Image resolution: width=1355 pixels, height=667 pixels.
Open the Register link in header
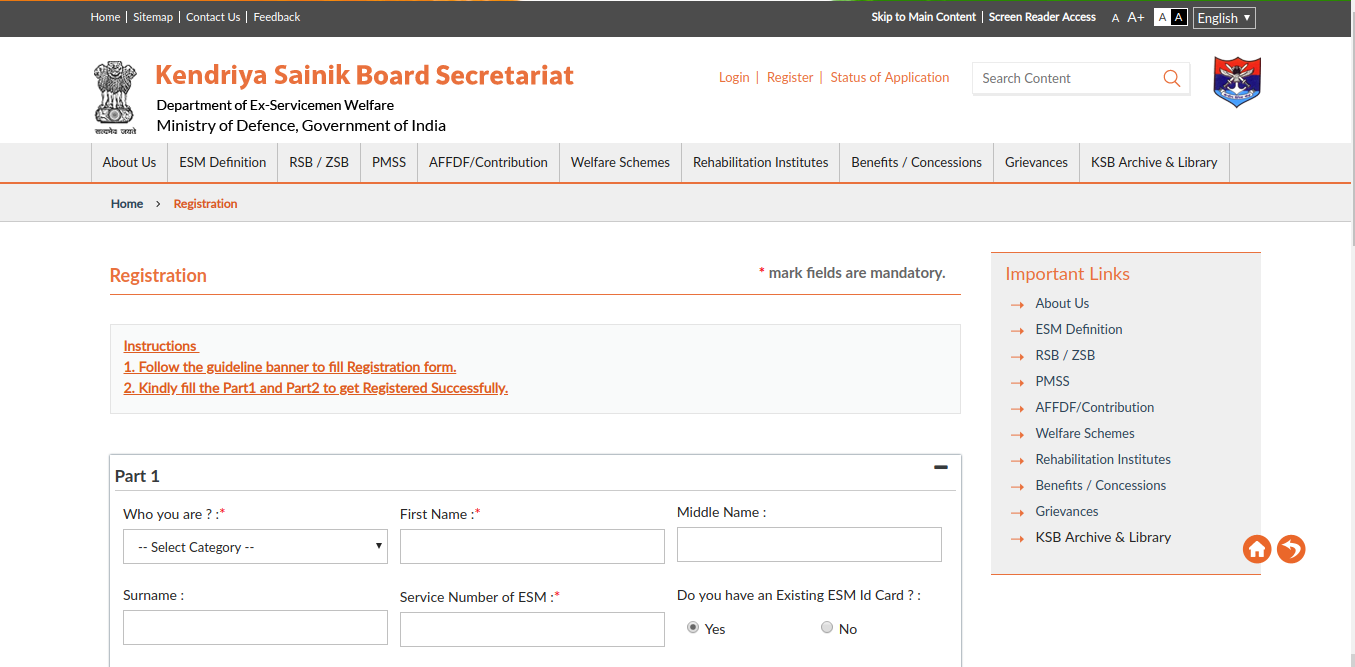click(x=790, y=77)
